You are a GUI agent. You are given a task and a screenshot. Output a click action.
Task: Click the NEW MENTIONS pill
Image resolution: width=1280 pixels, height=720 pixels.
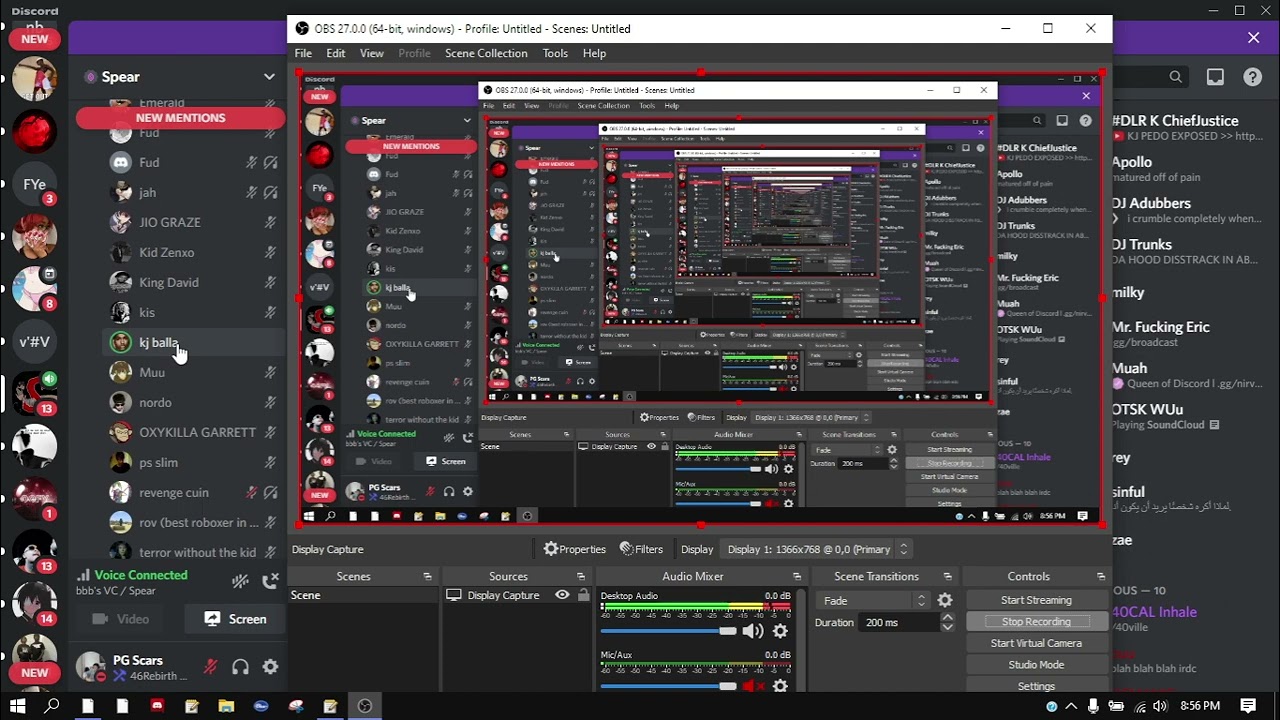180,117
